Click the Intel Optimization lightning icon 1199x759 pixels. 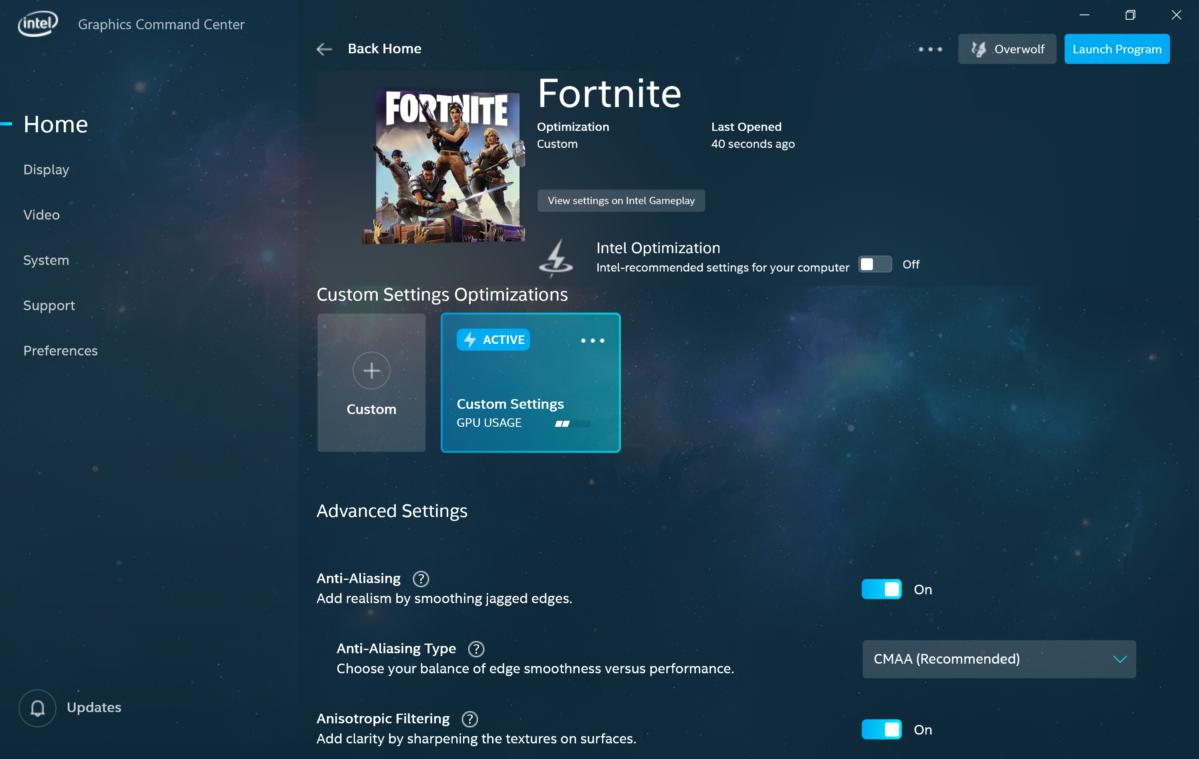pyautogui.click(x=556, y=257)
